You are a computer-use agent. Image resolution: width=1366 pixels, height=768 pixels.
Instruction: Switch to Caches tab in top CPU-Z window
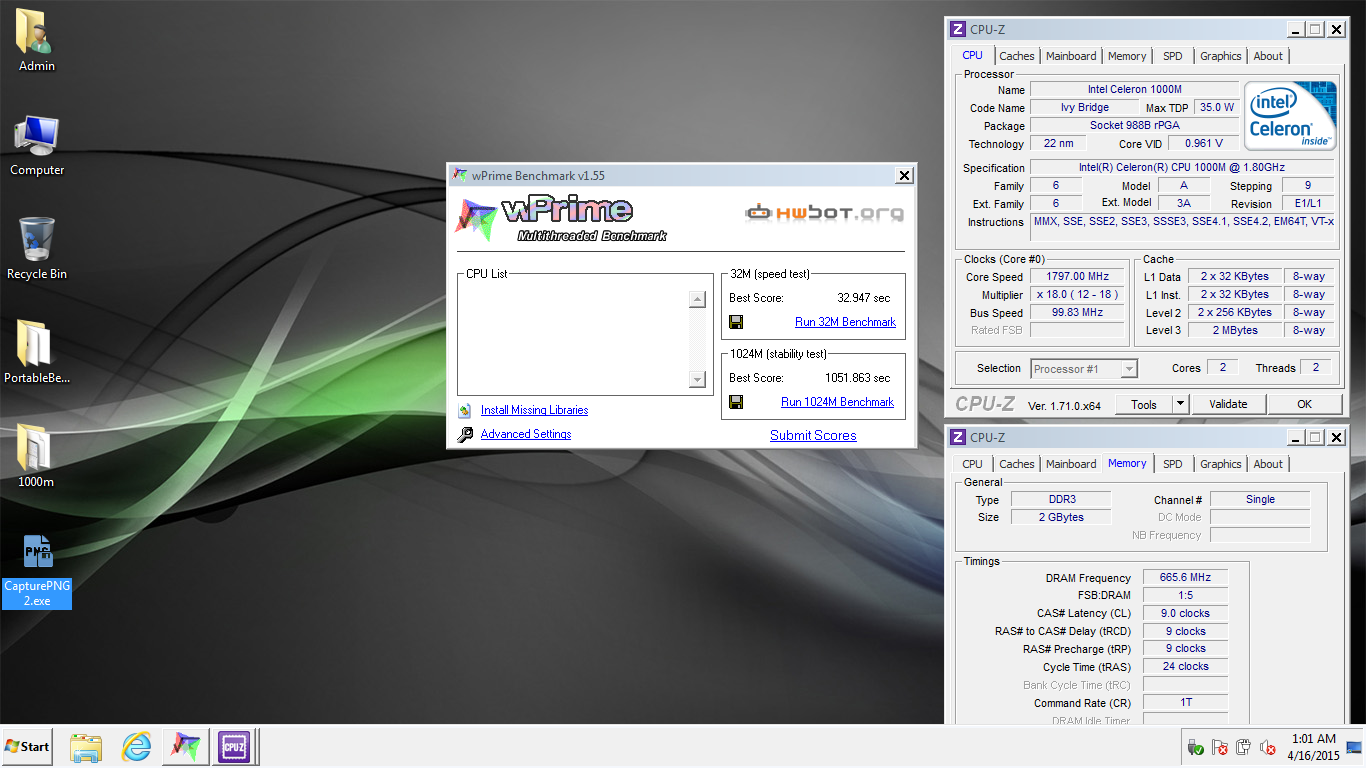click(1017, 56)
